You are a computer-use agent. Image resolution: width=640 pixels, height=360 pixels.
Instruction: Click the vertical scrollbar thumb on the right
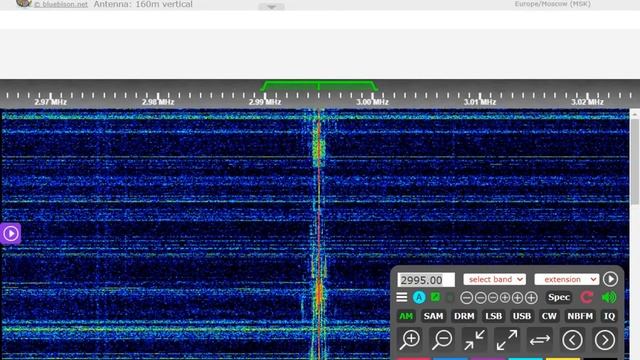pos(635,161)
